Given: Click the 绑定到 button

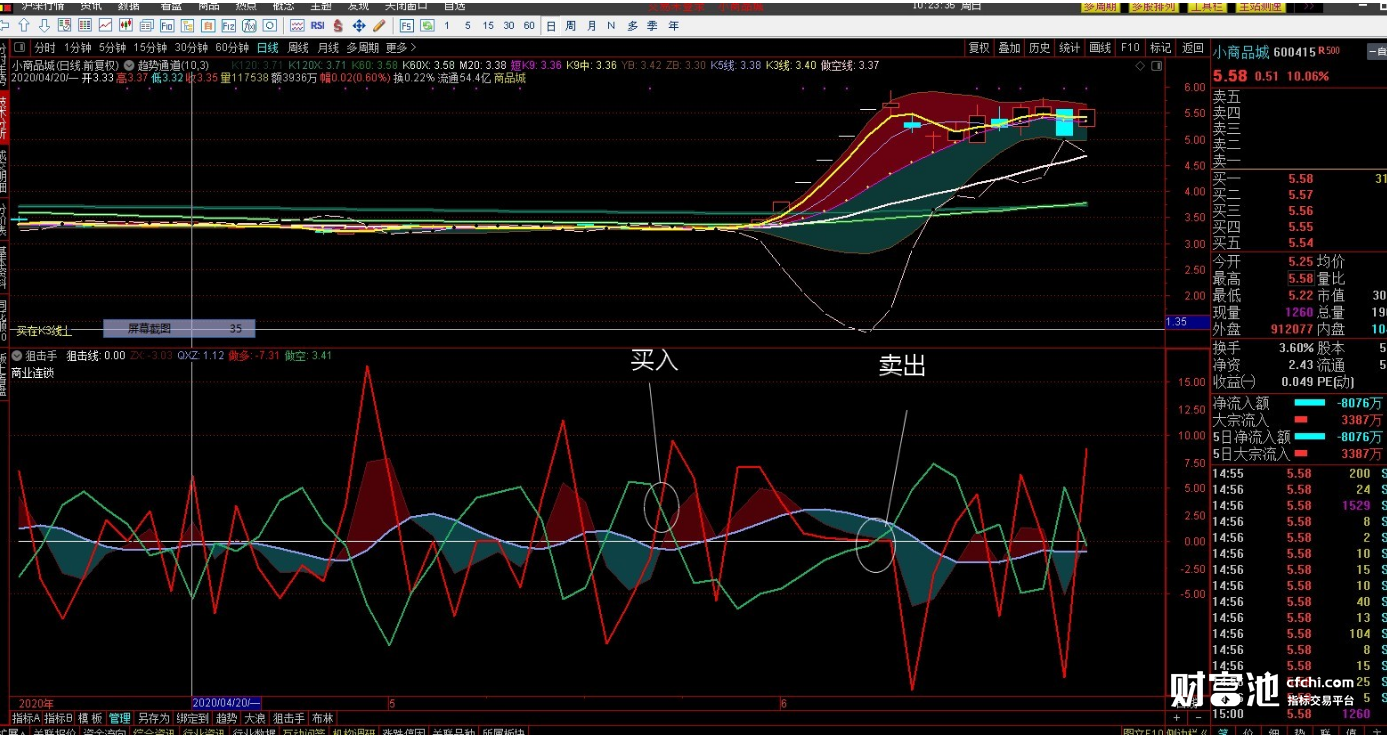Looking at the screenshot, I should point(192,718).
